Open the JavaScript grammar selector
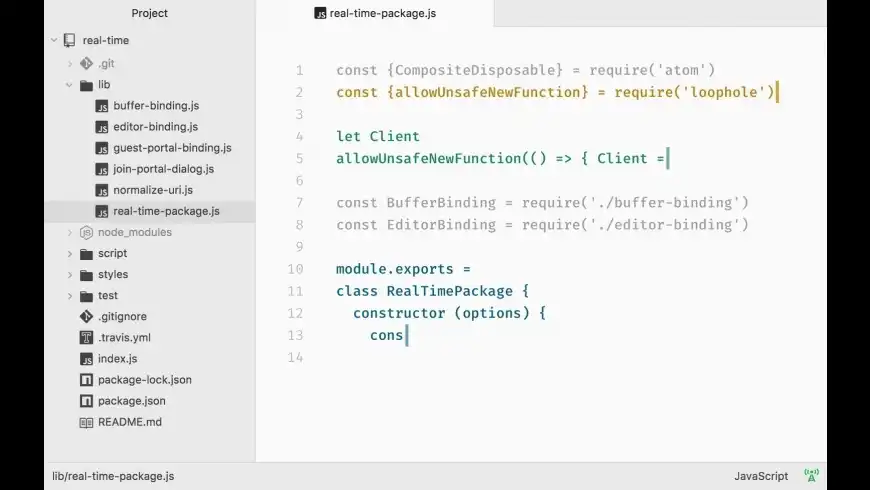This screenshot has width=870, height=490. pyautogui.click(x=761, y=476)
